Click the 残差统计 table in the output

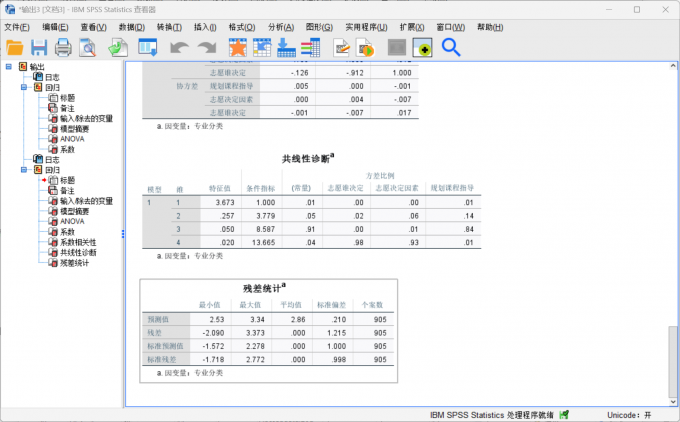click(268, 332)
